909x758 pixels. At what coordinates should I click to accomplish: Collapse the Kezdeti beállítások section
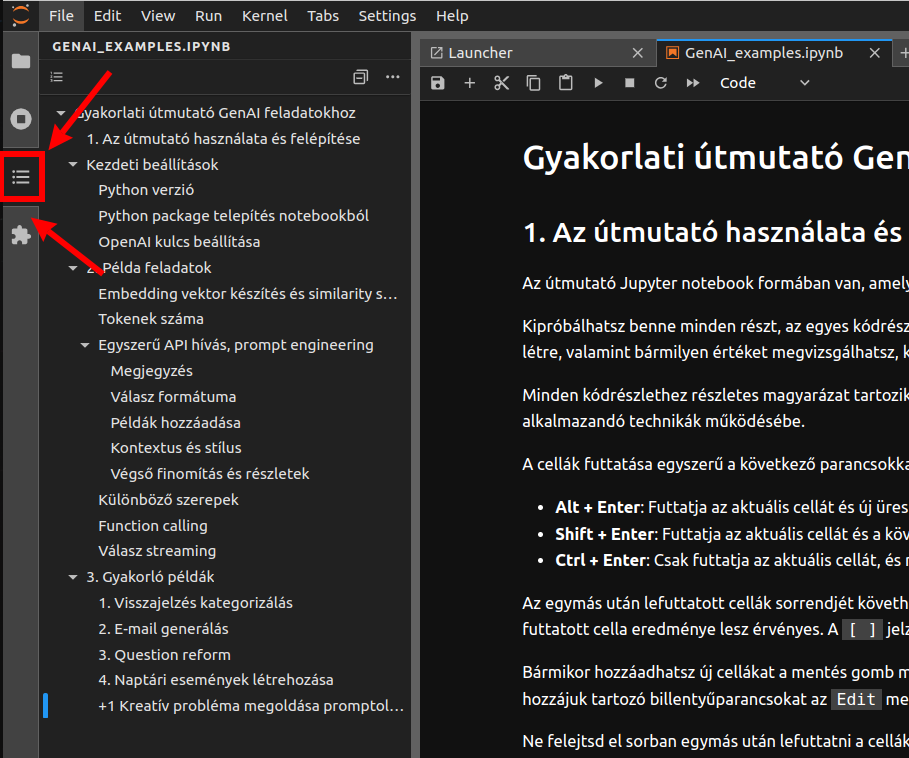[x=73, y=165]
